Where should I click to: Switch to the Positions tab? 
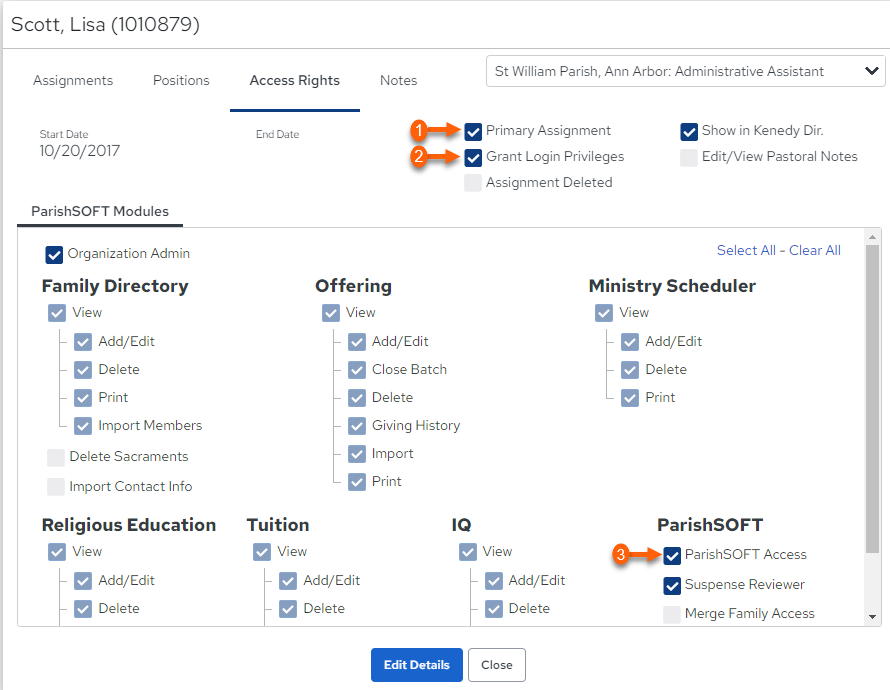pos(181,81)
